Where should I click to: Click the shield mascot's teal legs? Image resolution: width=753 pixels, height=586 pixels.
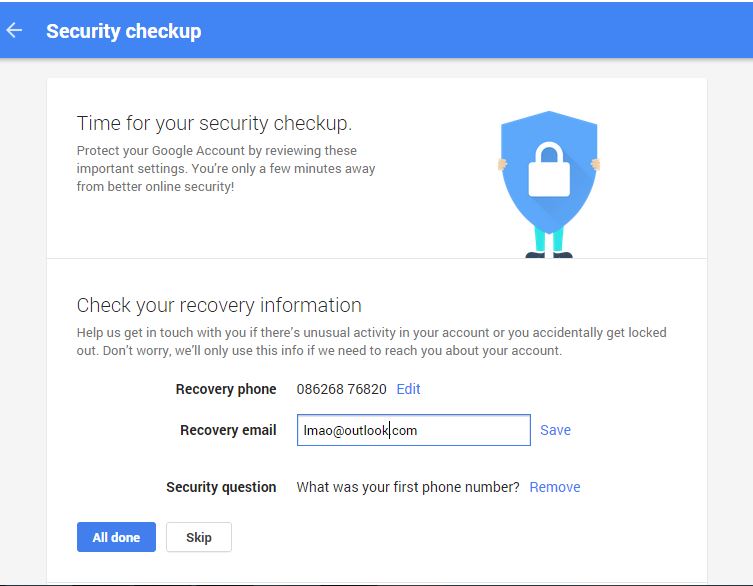coord(549,240)
